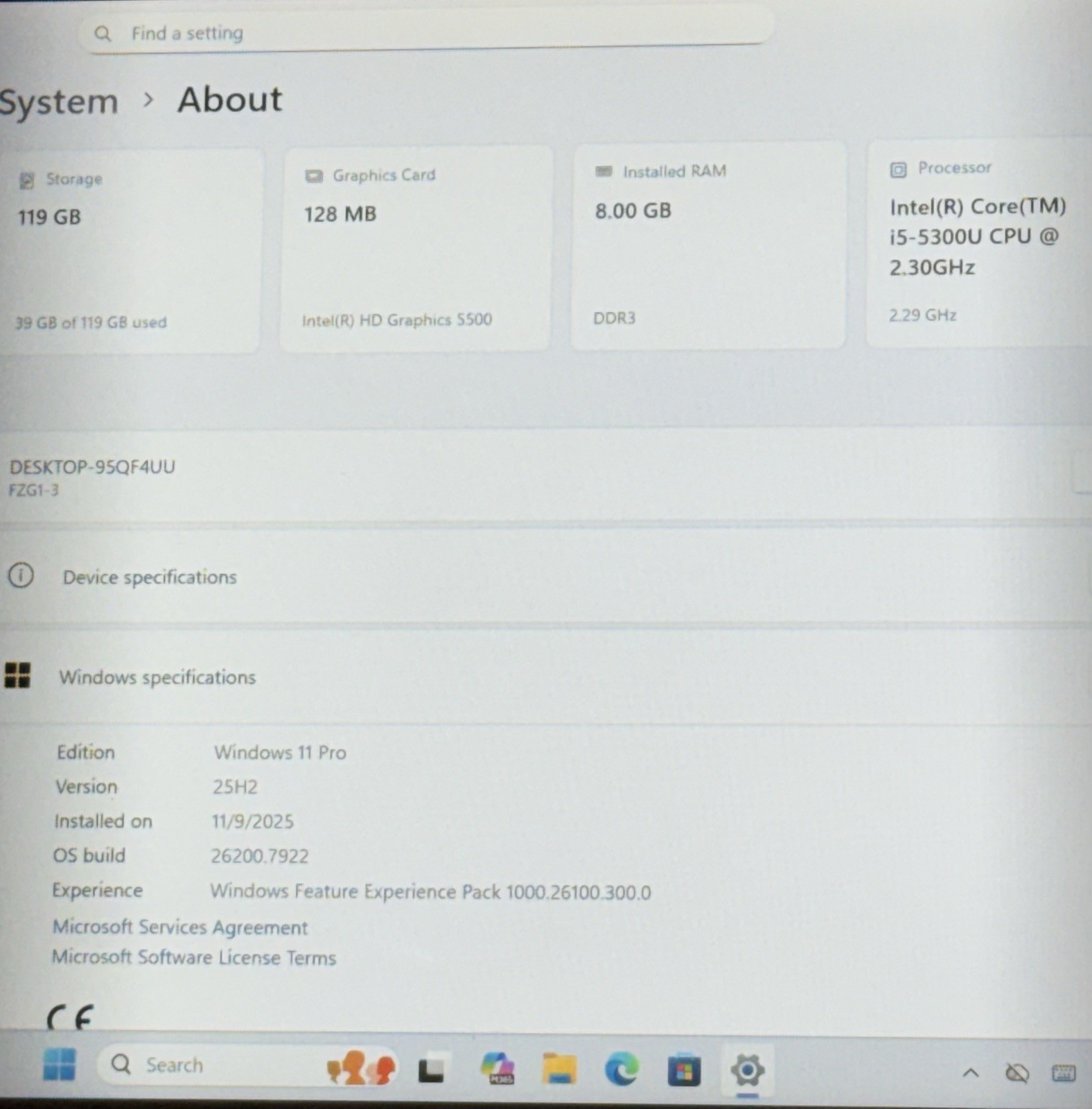
Task: Open the Graphics Card 128 MB card
Action: (x=416, y=248)
